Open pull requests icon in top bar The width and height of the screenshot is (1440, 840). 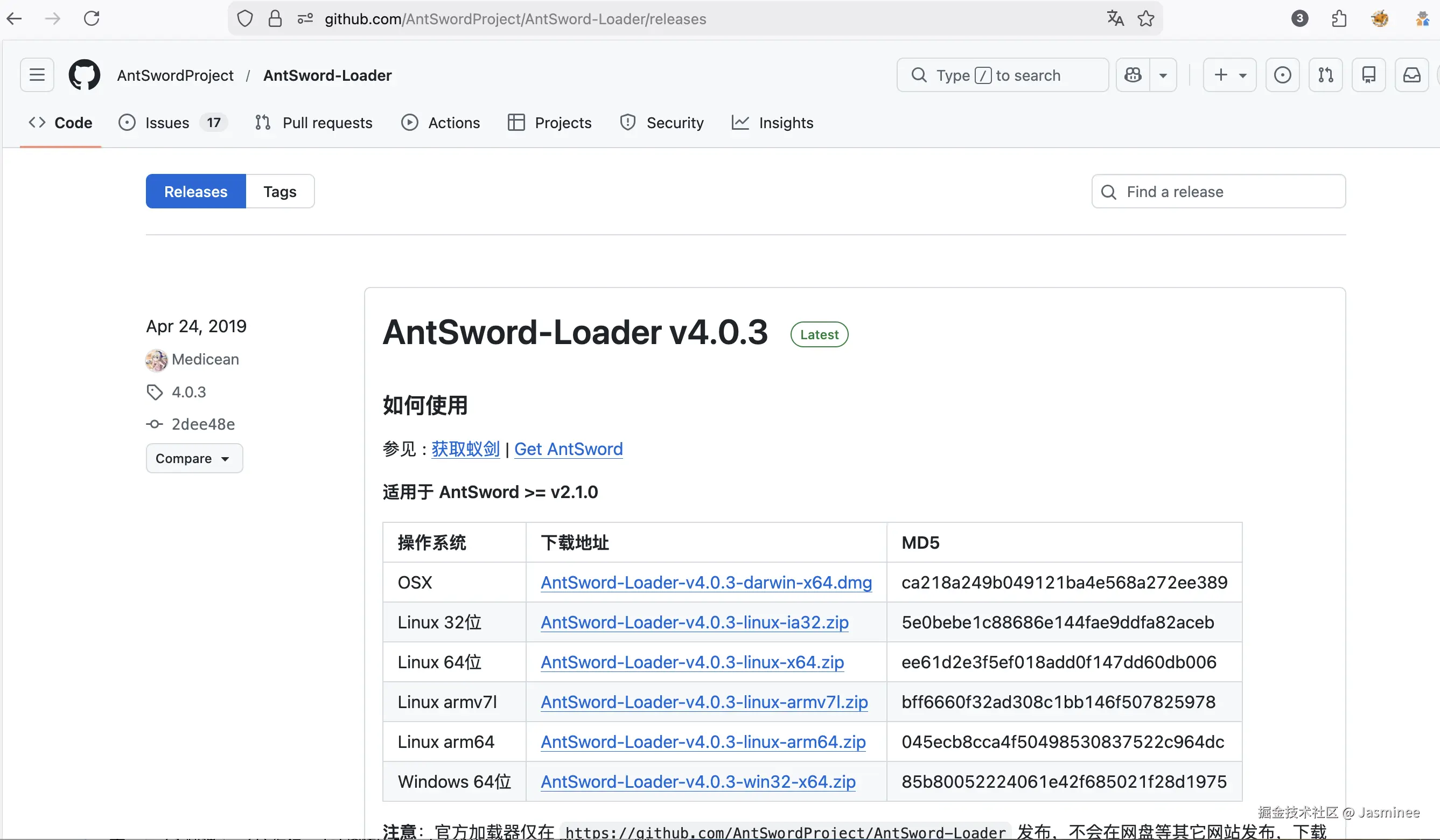(1326, 75)
